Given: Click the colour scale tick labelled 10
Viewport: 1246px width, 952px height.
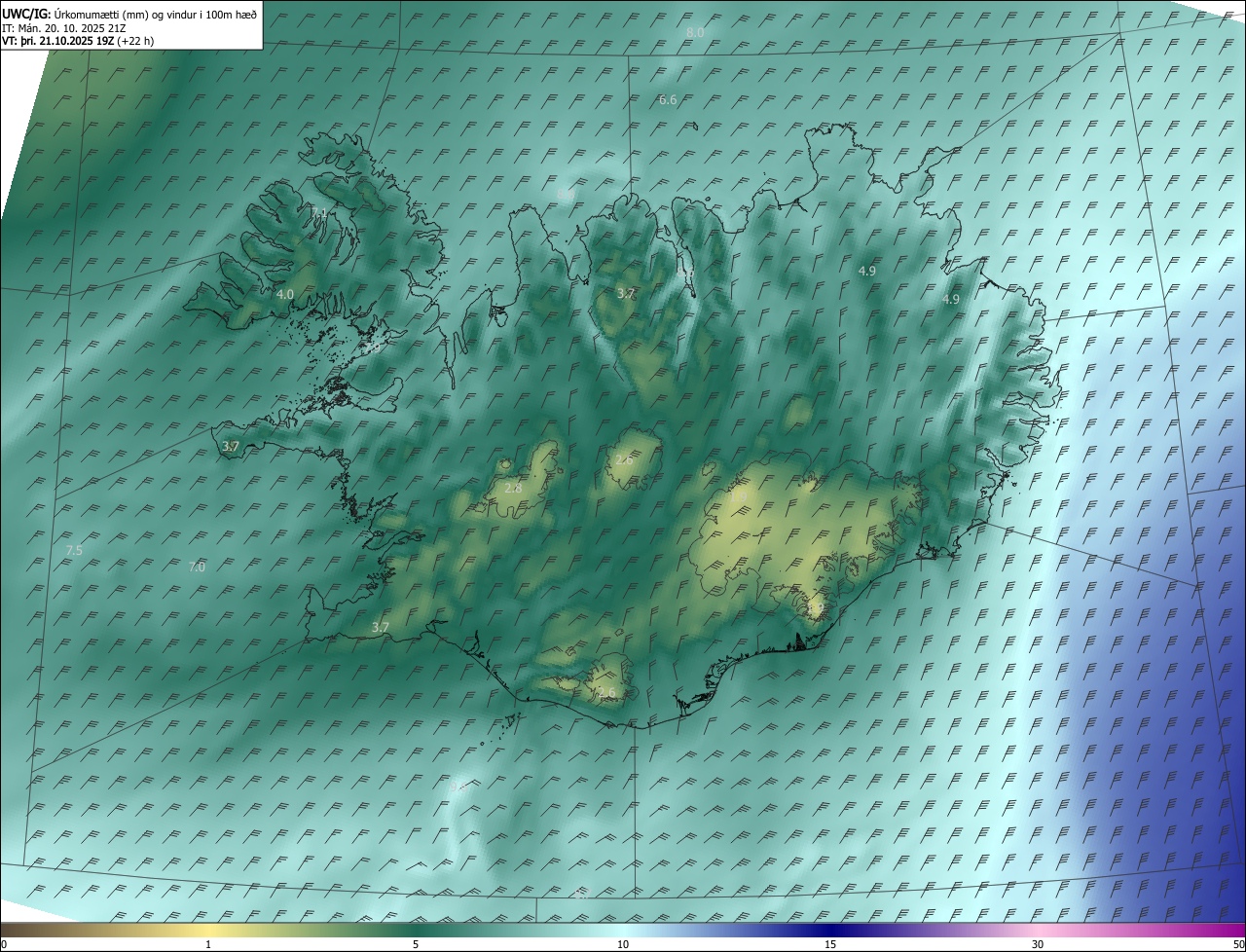Looking at the screenshot, I should point(623,944).
